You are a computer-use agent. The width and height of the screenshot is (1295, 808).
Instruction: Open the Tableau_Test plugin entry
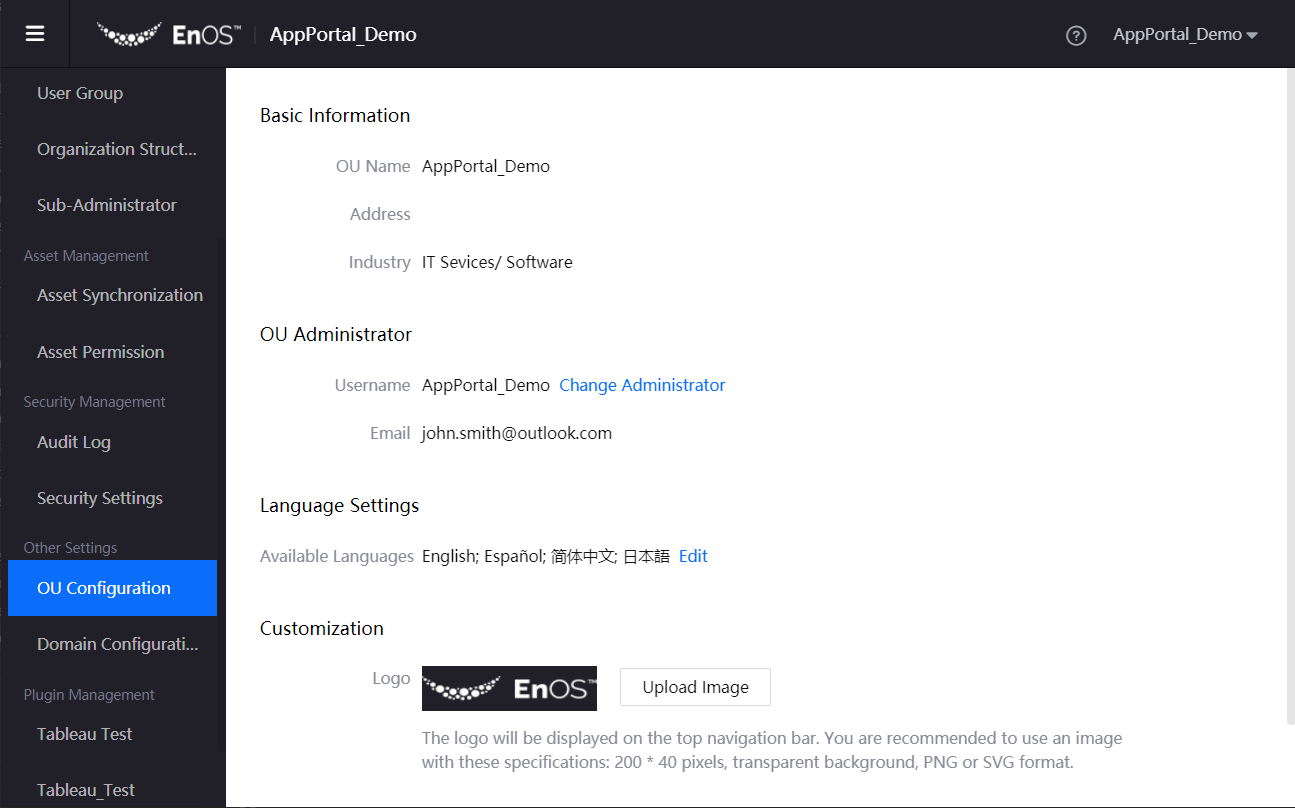point(85,790)
